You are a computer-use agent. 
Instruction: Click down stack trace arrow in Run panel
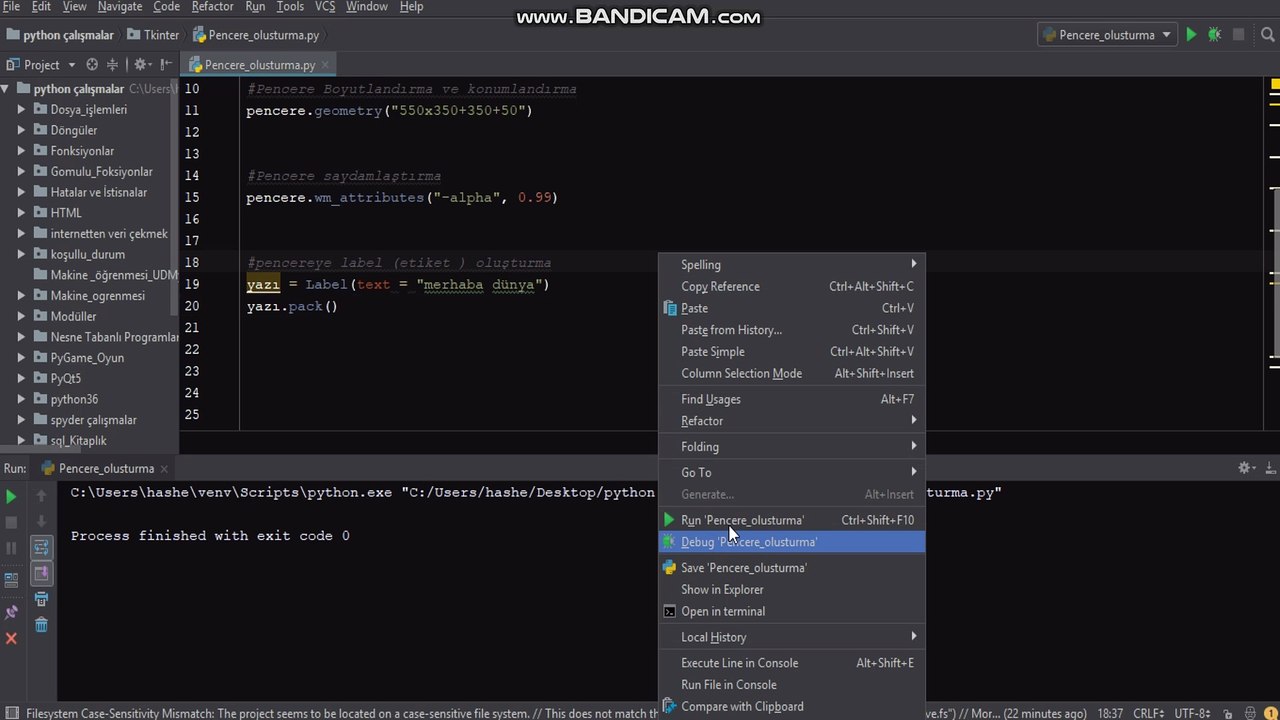pos(41,522)
